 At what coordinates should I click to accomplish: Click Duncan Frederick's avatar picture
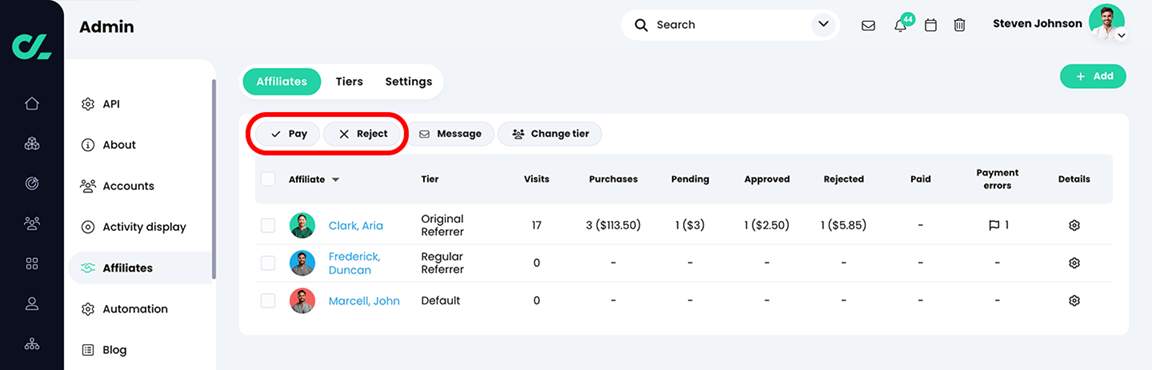[302, 263]
